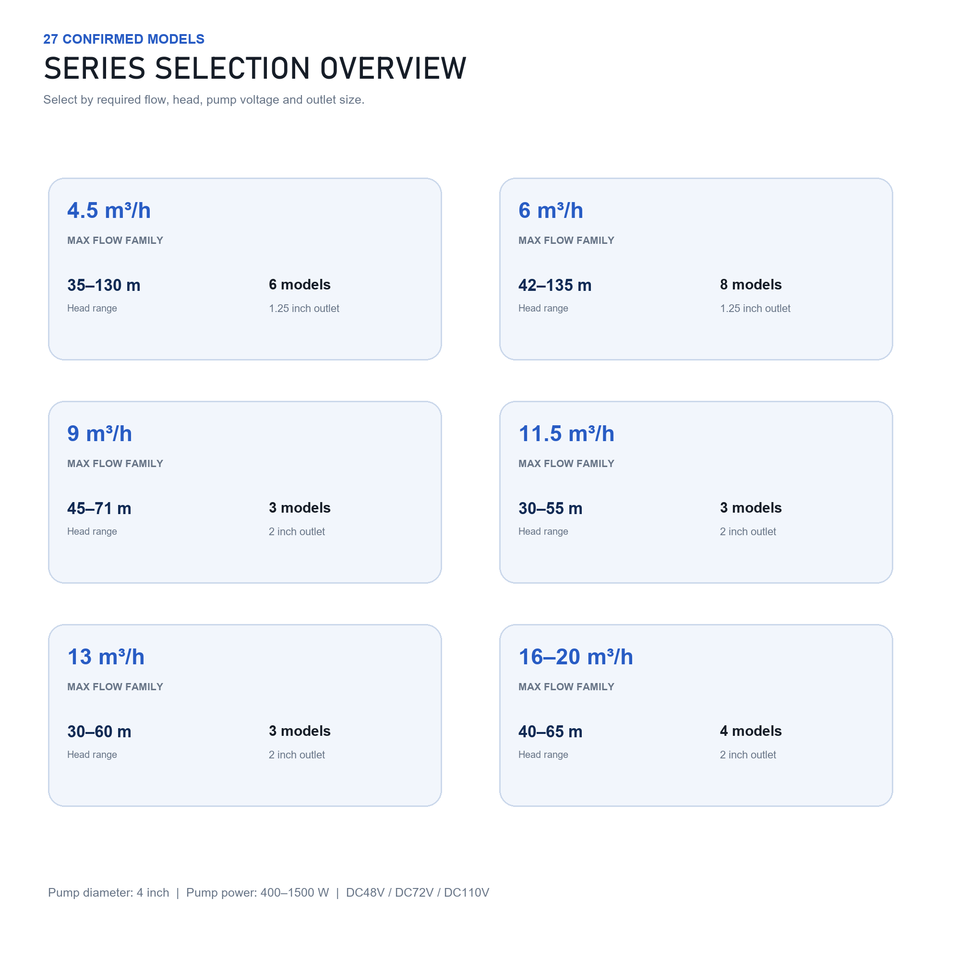This screenshot has height=960, width=960.
Task: Click the 4.5 m³/h flow family heading
Action: point(109,211)
